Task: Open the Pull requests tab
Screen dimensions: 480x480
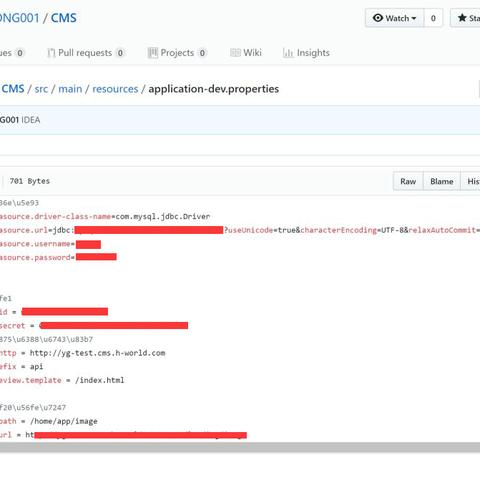Action: pyautogui.click(x=86, y=53)
